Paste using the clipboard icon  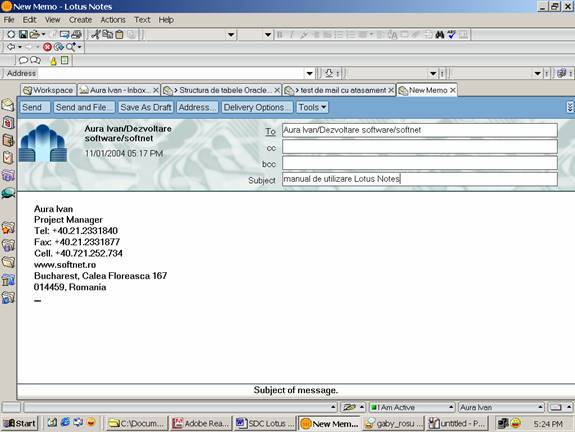120,34
